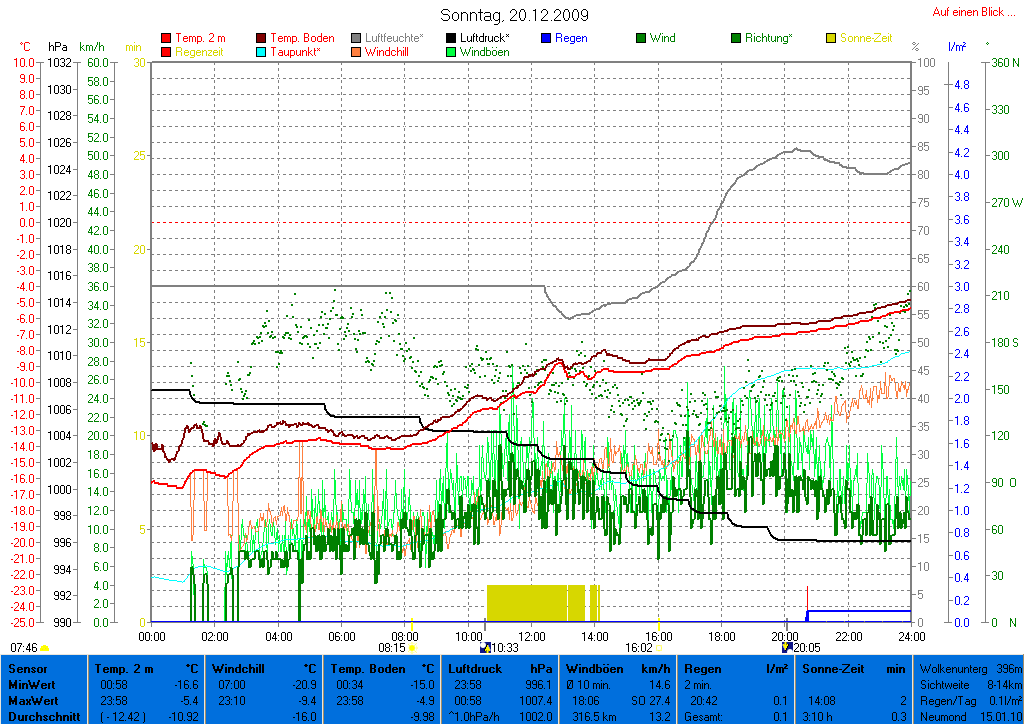1024x724 pixels.
Task: Open the 'Auf einen Blick ...' link
Action: 973,12
